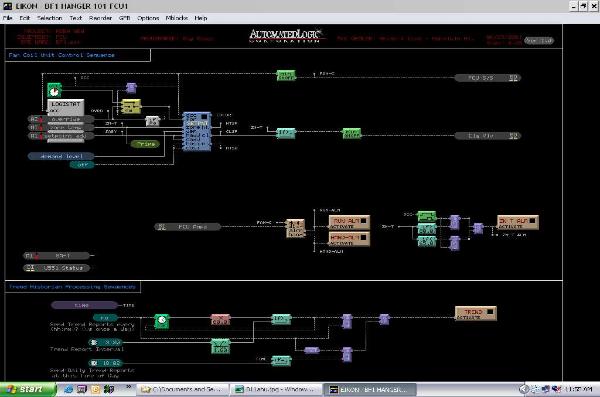The height and width of the screenshot is (397, 600).
Task: Select the teal divide block below the red block
Action: click(220, 346)
